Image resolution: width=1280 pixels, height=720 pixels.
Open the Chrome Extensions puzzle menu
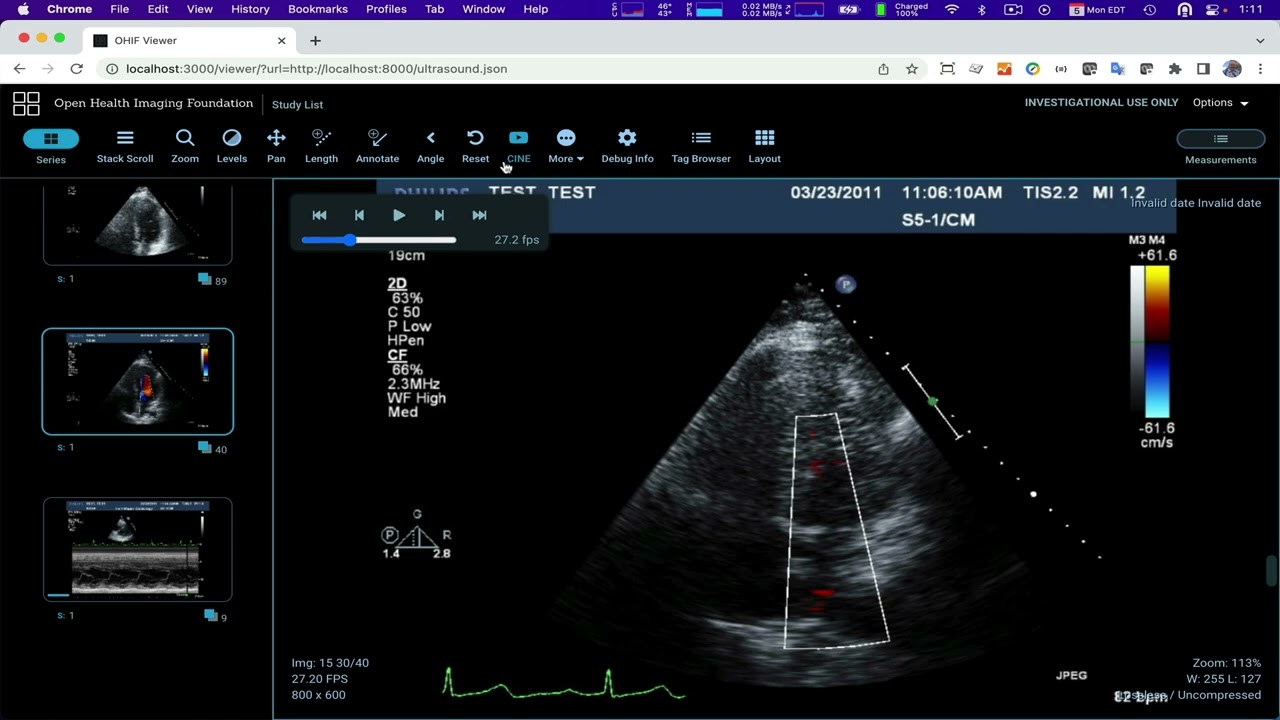(1175, 69)
